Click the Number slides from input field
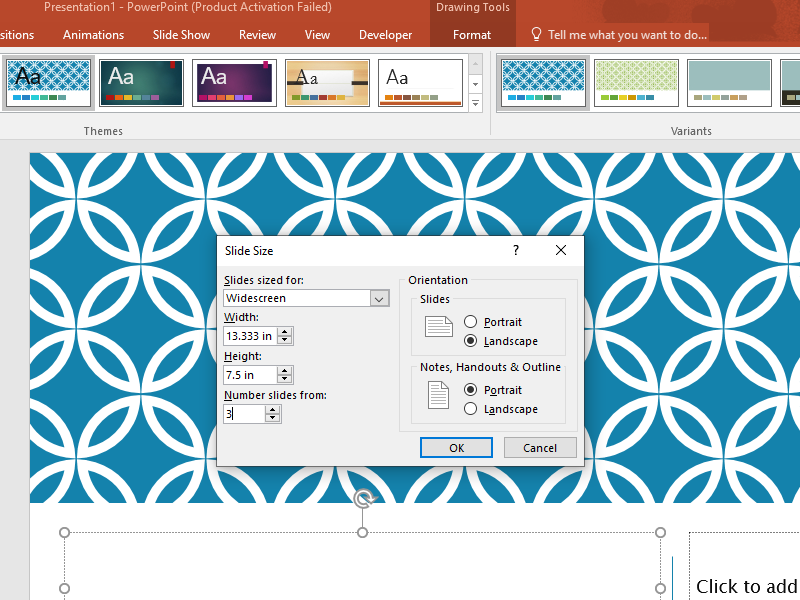The image size is (800, 600). pos(244,413)
